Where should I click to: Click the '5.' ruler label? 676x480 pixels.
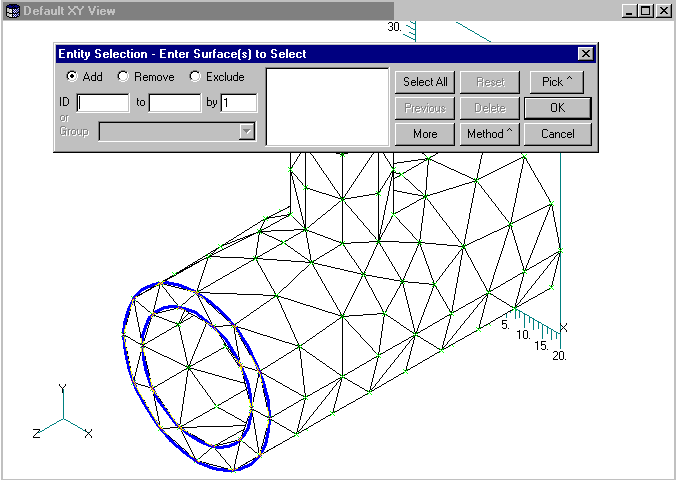click(505, 325)
